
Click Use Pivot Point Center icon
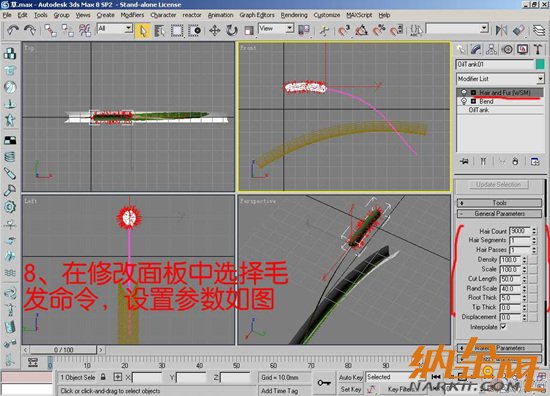coord(304,31)
